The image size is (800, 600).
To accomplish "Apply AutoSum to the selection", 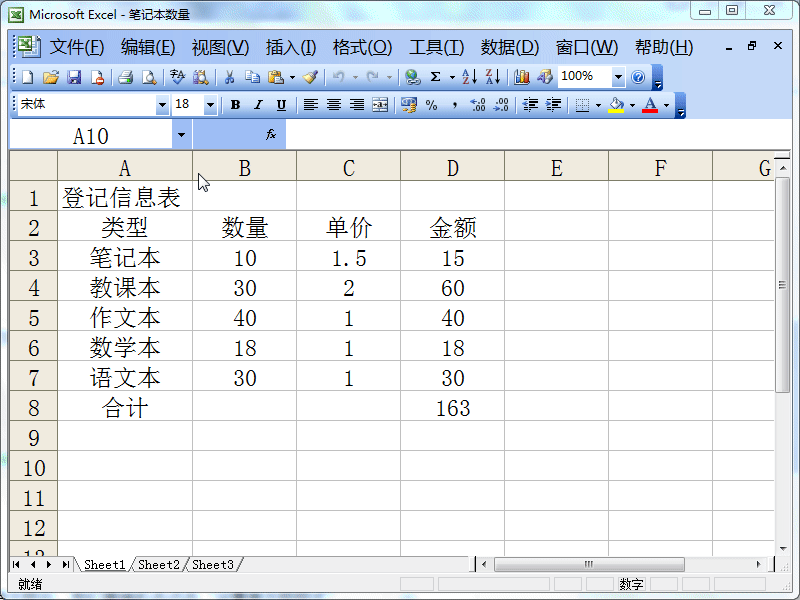I will tap(435, 77).
